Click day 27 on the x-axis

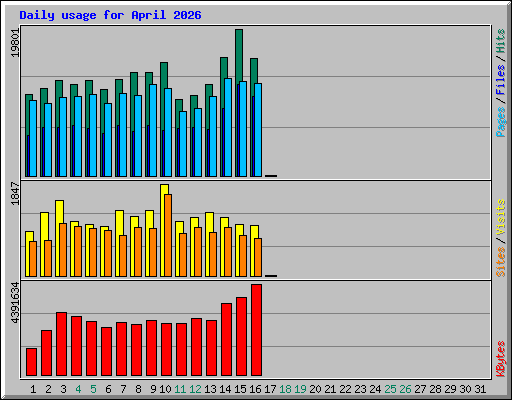click(x=420, y=389)
